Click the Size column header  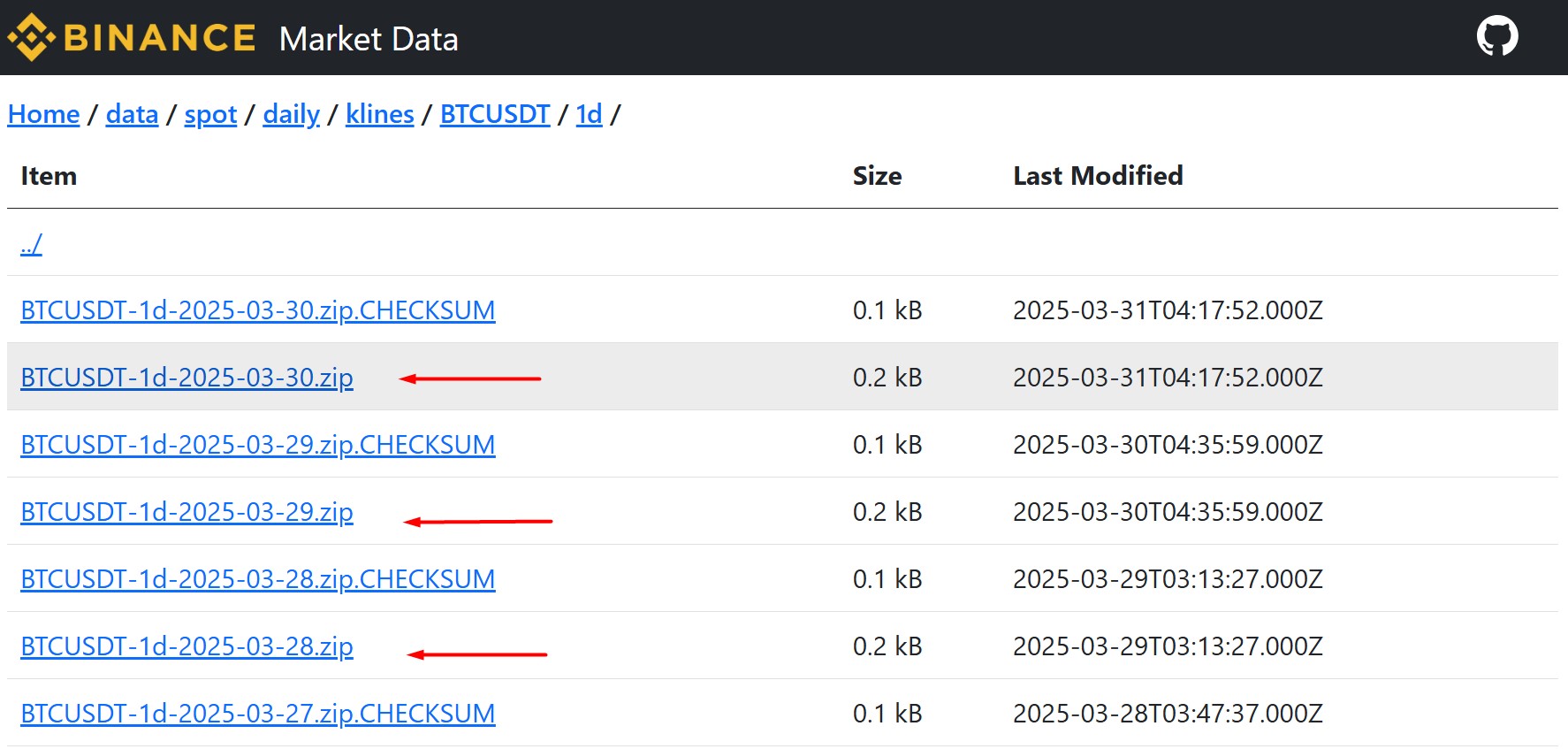(877, 176)
